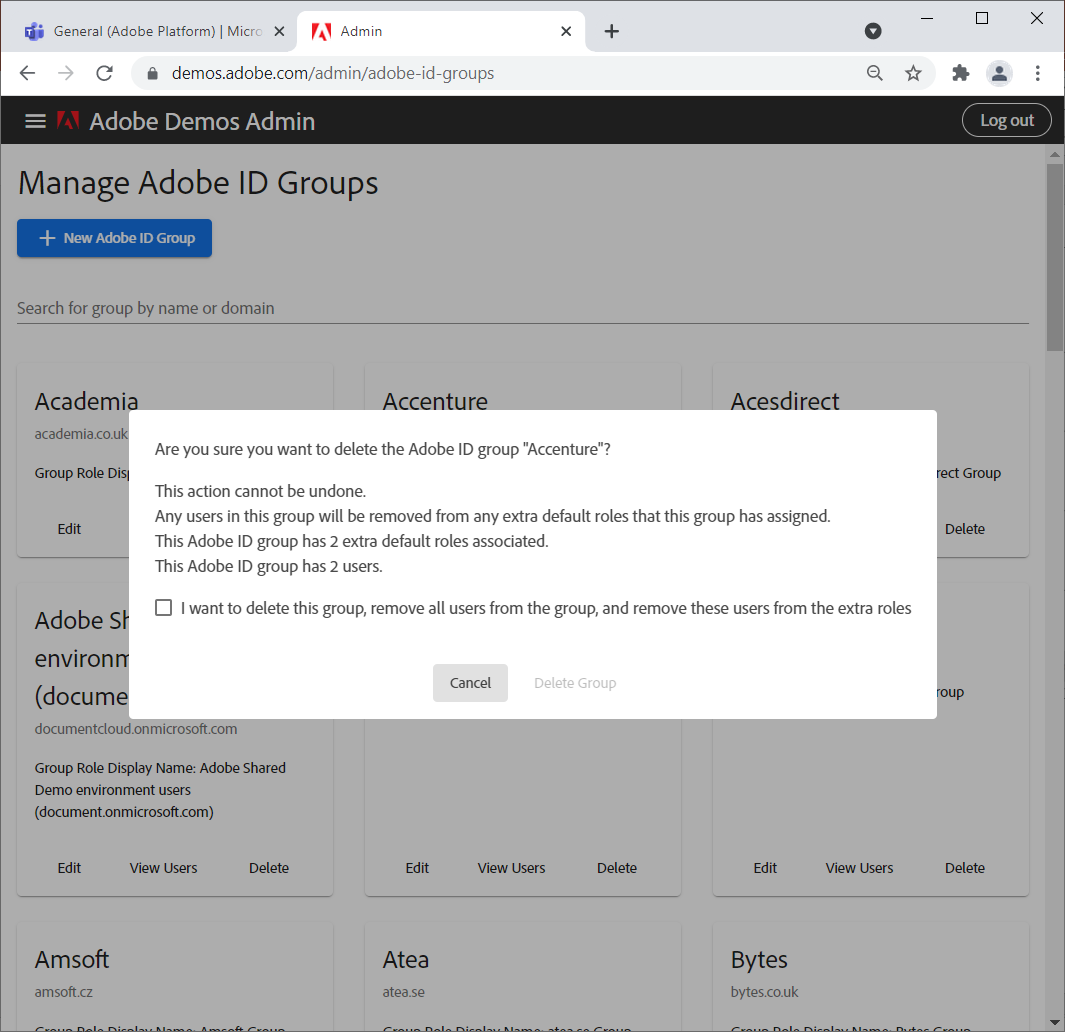1065x1032 pixels.
Task: Minimize the browser window
Action: [927, 18]
